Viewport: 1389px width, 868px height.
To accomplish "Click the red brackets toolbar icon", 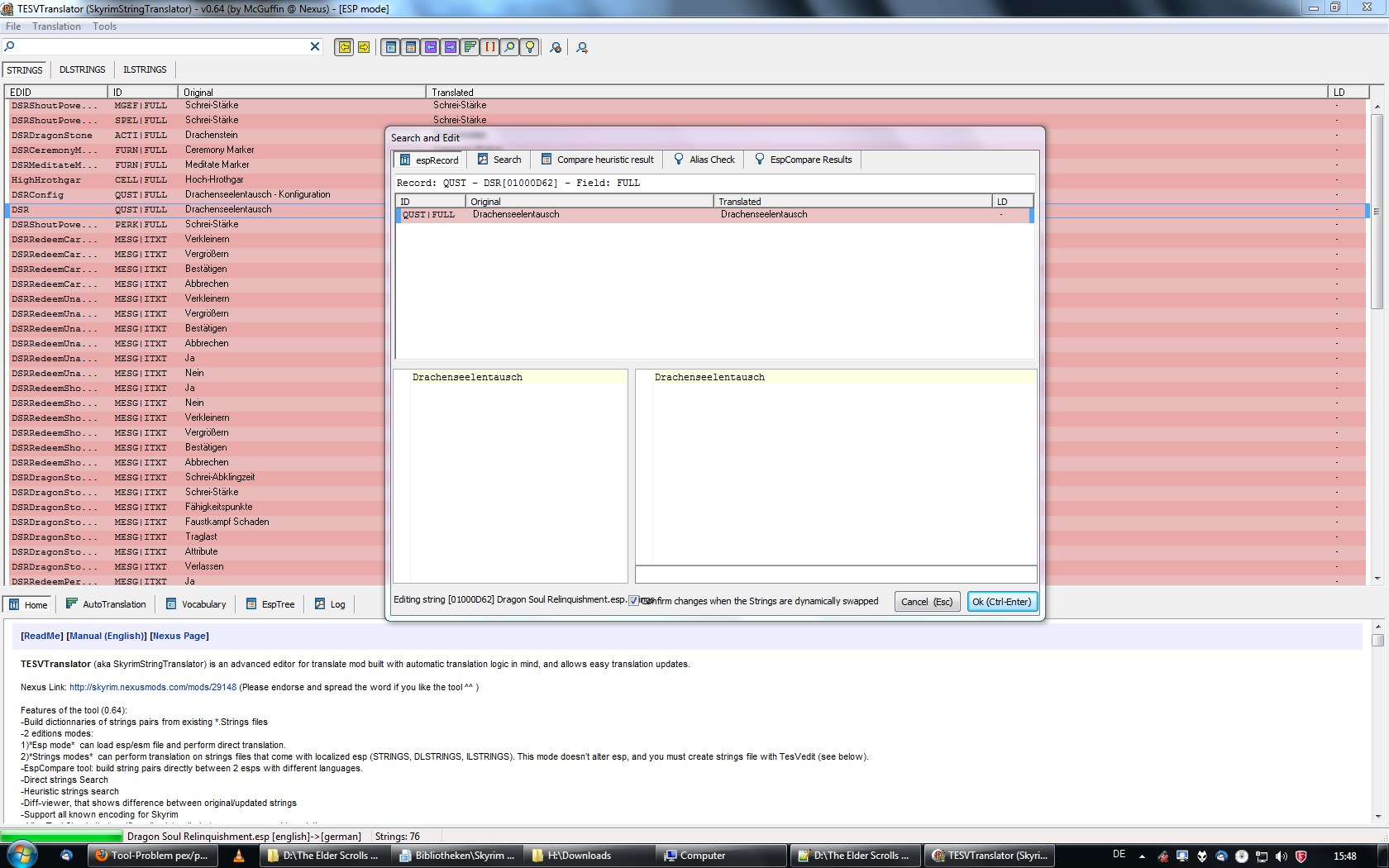I will coord(490,47).
